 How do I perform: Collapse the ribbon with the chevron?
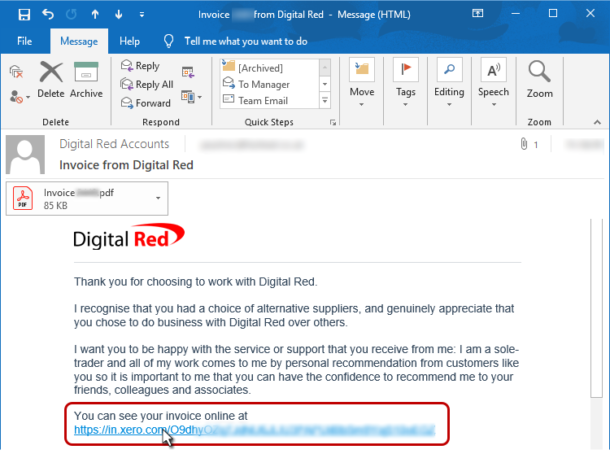coord(597,122)
